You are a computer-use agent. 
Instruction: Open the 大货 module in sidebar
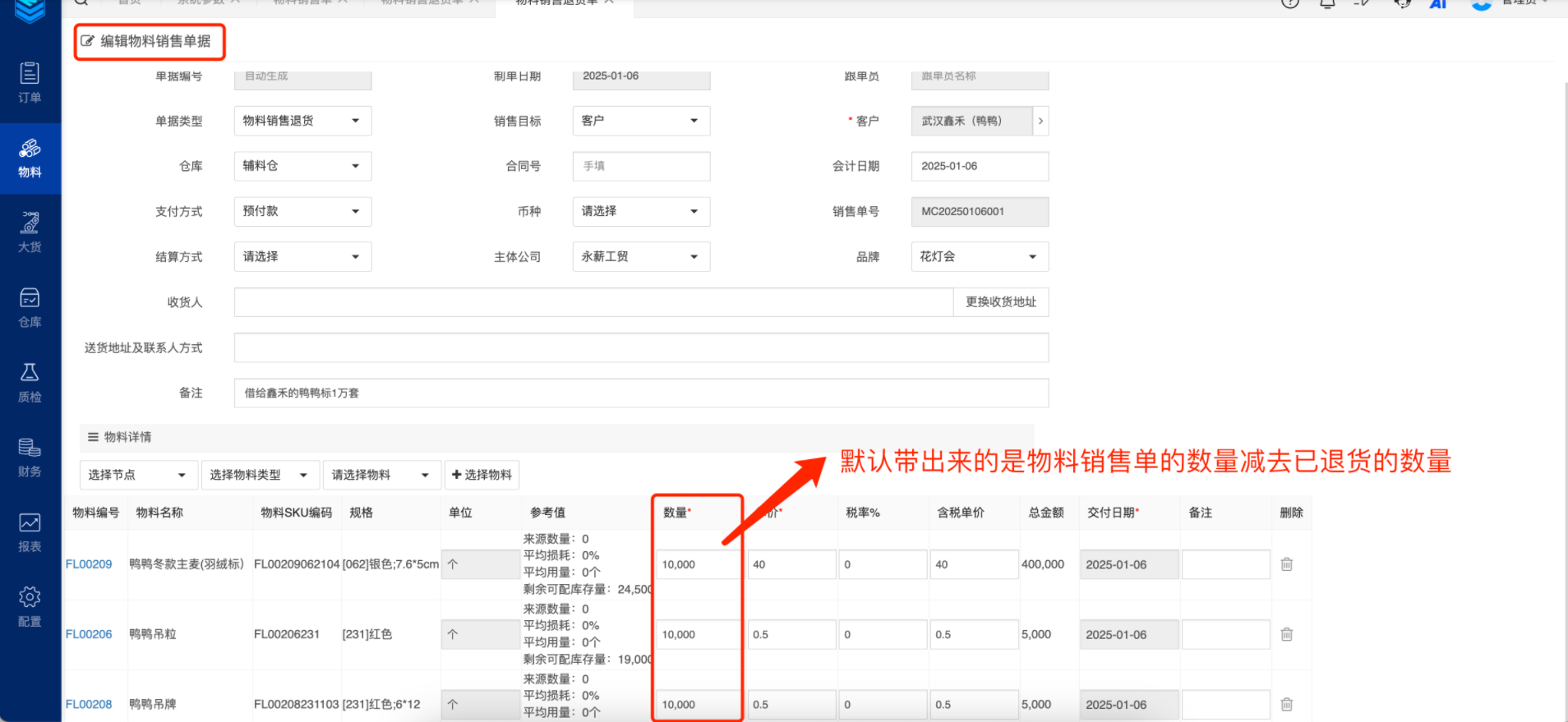[x=30, y=232]
